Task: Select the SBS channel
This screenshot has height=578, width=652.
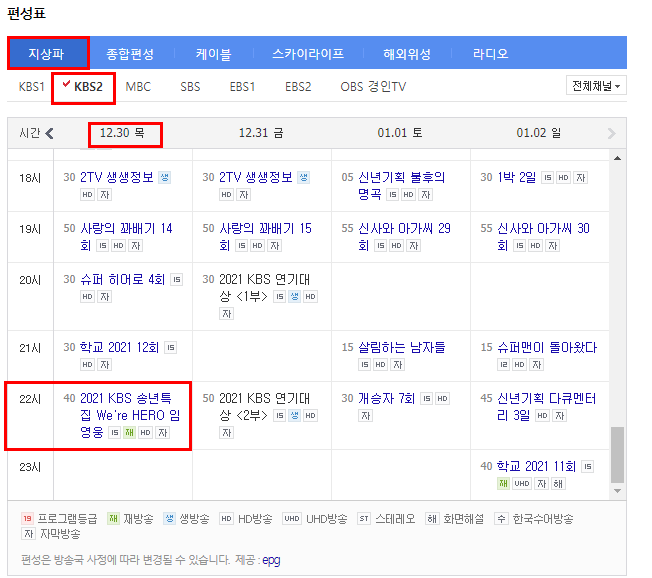Action: pos(190,86)
